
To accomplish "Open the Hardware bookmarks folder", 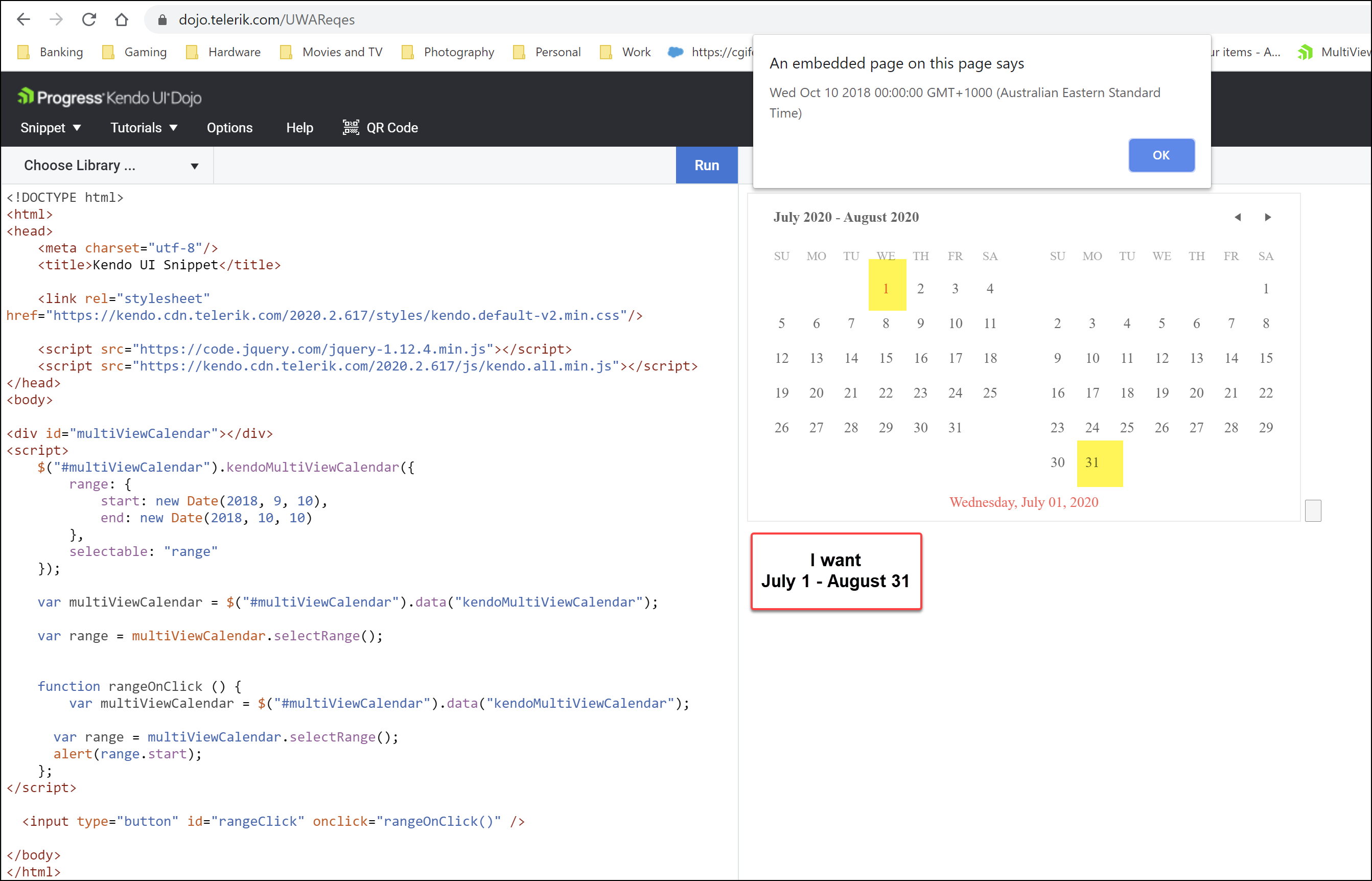I will (x=223, y=52).
